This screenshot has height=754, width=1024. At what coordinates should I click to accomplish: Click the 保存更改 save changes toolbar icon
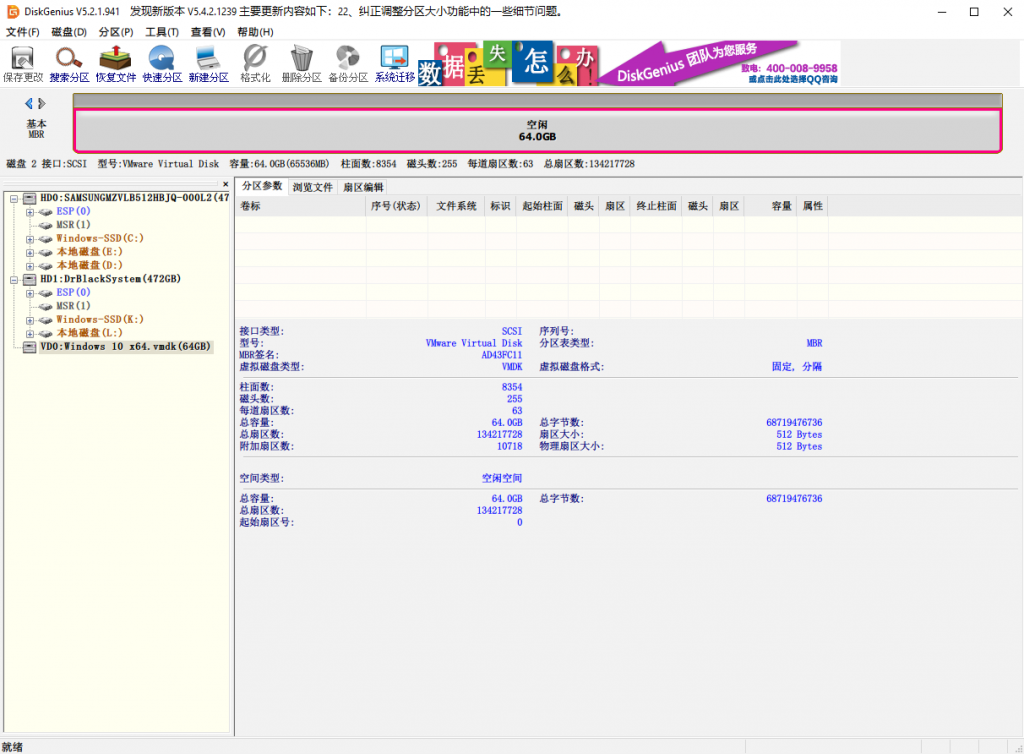click(23, 64)
